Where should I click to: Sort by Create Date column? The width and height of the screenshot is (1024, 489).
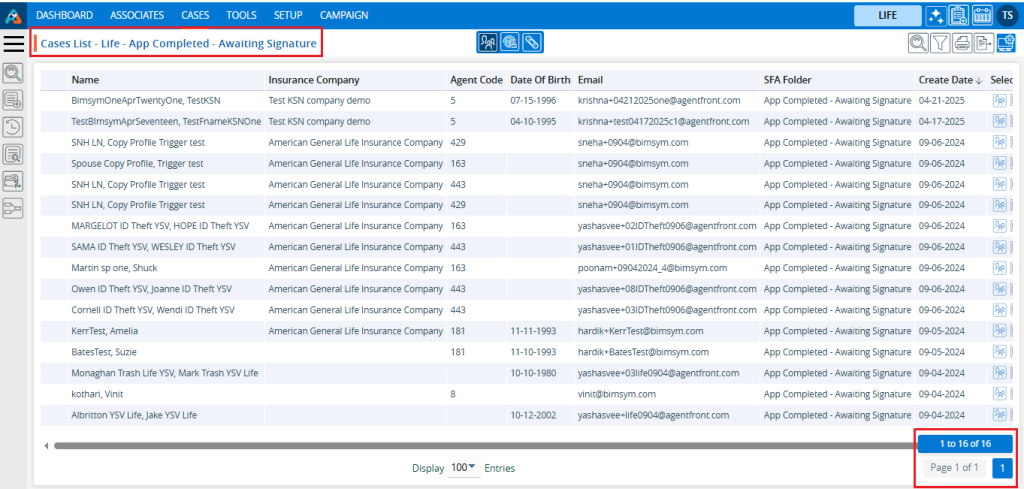(x=950, y=80)
